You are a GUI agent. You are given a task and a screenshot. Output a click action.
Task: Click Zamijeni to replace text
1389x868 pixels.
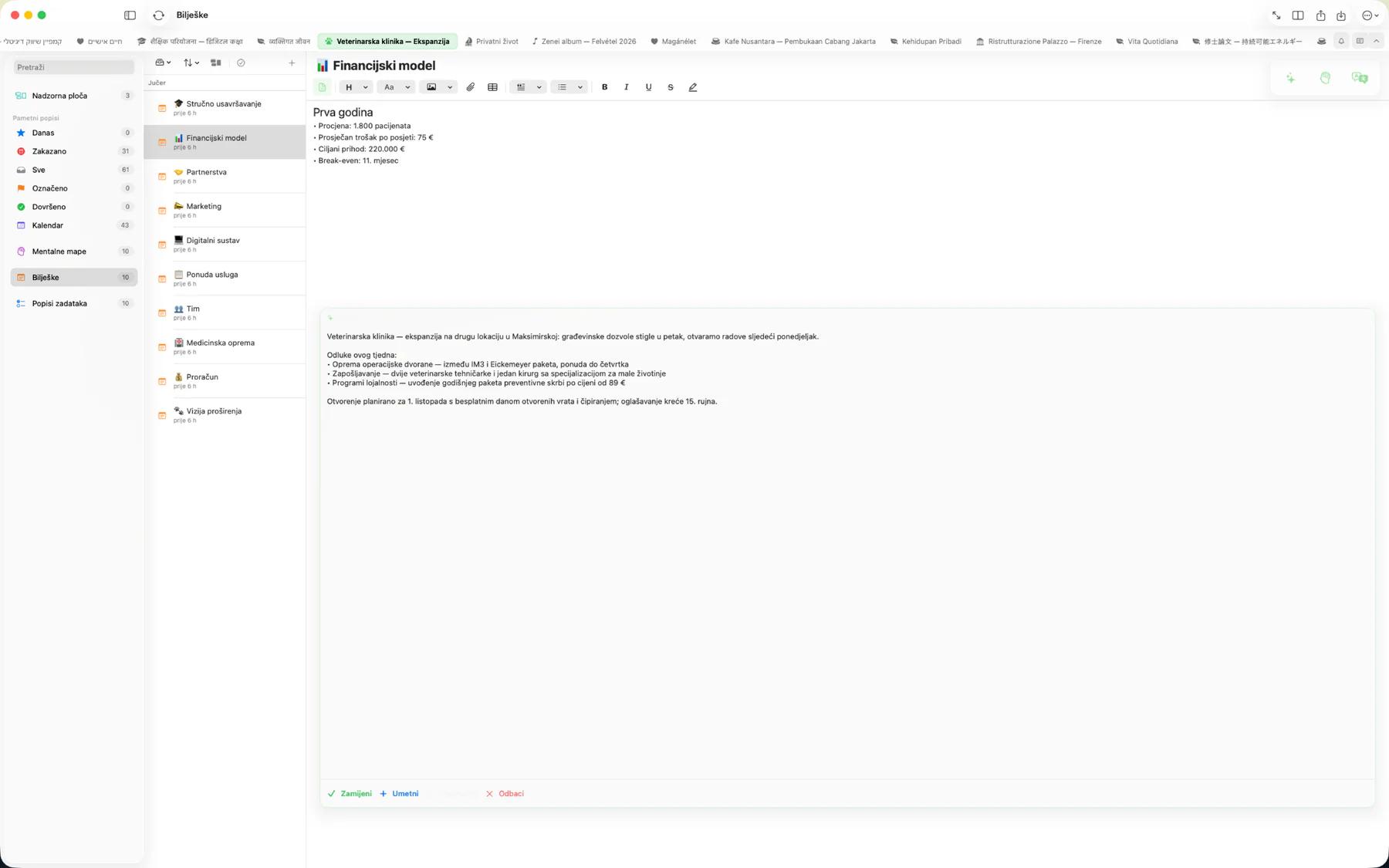coord(350,793)
